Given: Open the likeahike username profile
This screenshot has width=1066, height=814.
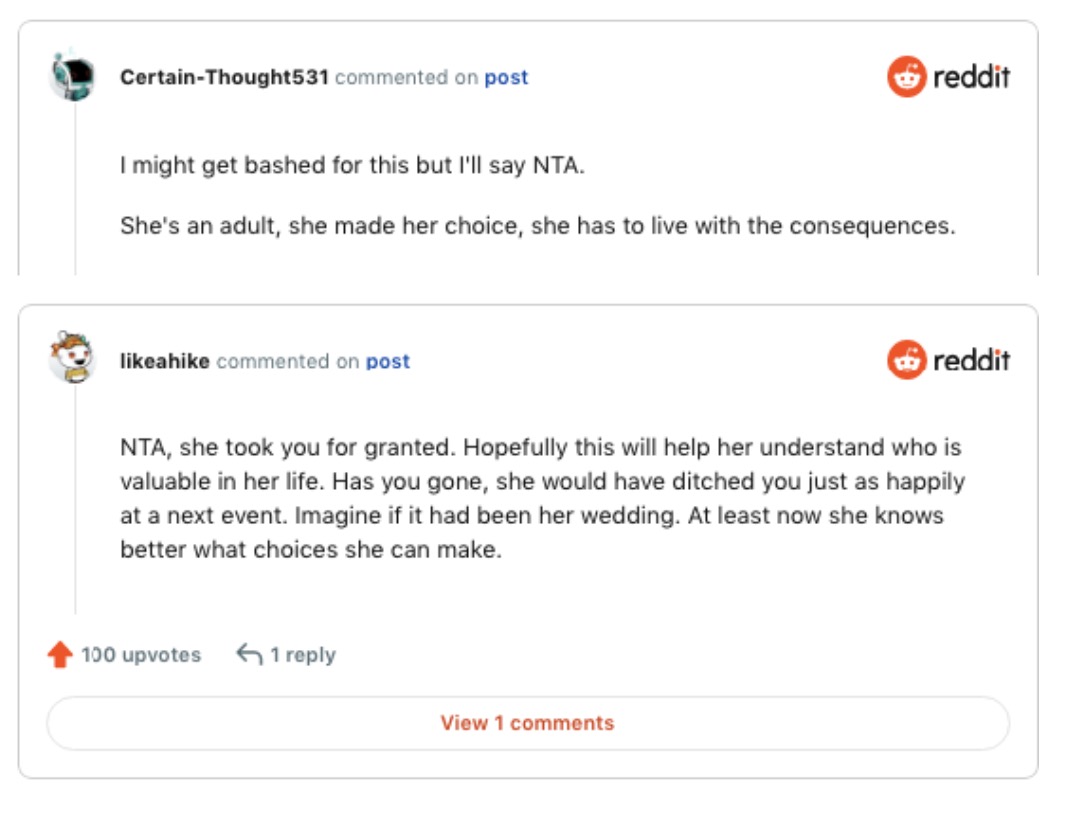Looking at the screenshot, I should click(164, 362).
